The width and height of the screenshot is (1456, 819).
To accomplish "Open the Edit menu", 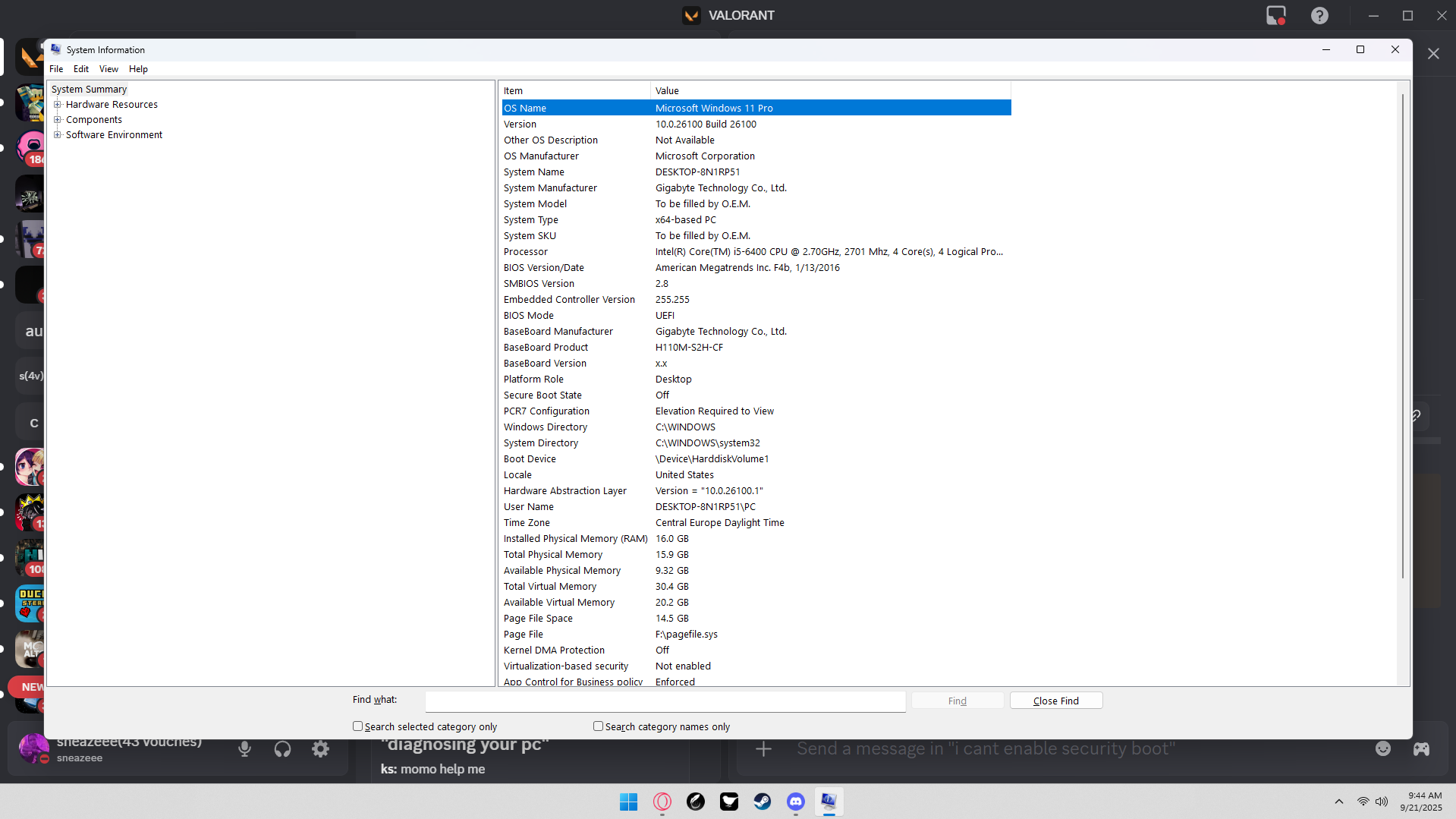I will 81,69.
